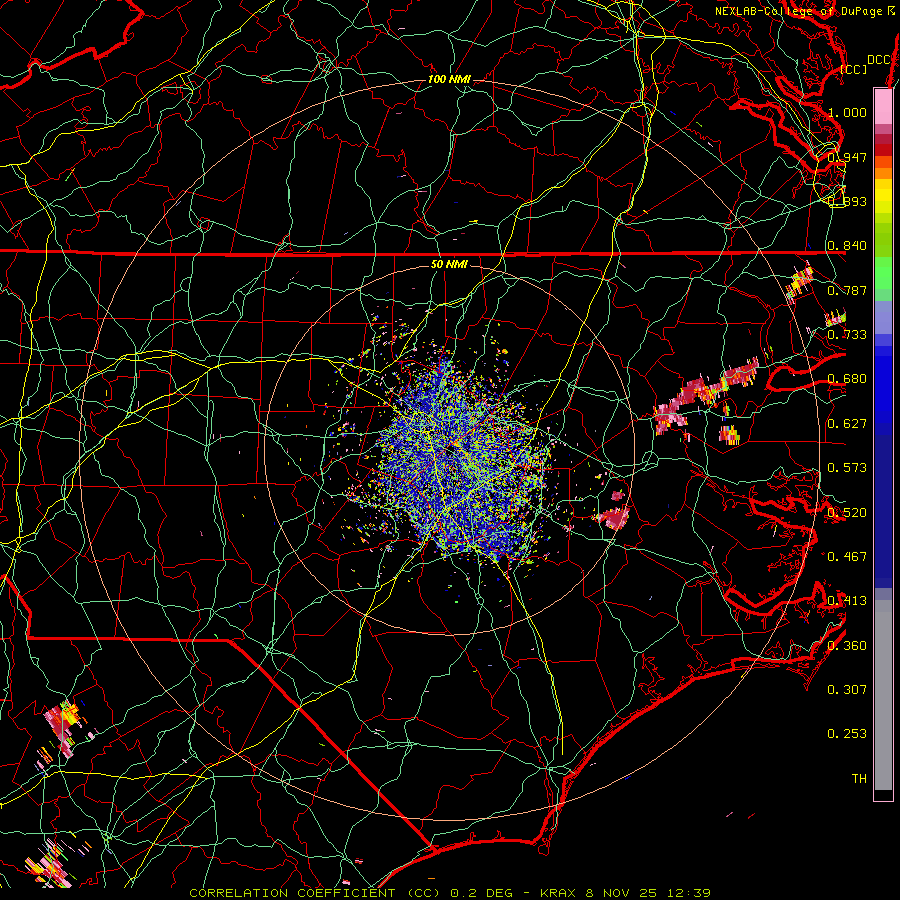Viewport: 900px width, 900px height.
Task: Select the 0.627 scale value
Action: click(847, 424)
